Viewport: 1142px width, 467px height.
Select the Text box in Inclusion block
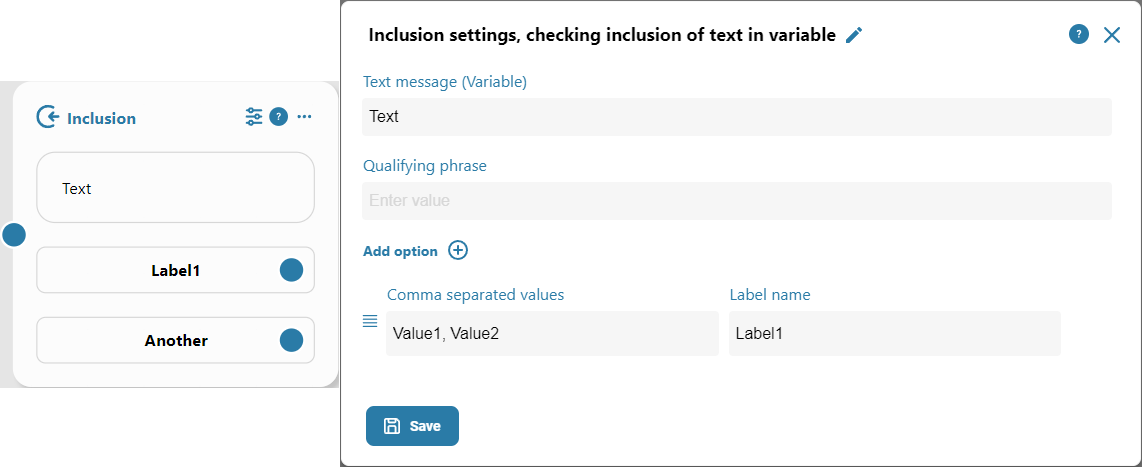pyautogui.click(x=175, y=188)
